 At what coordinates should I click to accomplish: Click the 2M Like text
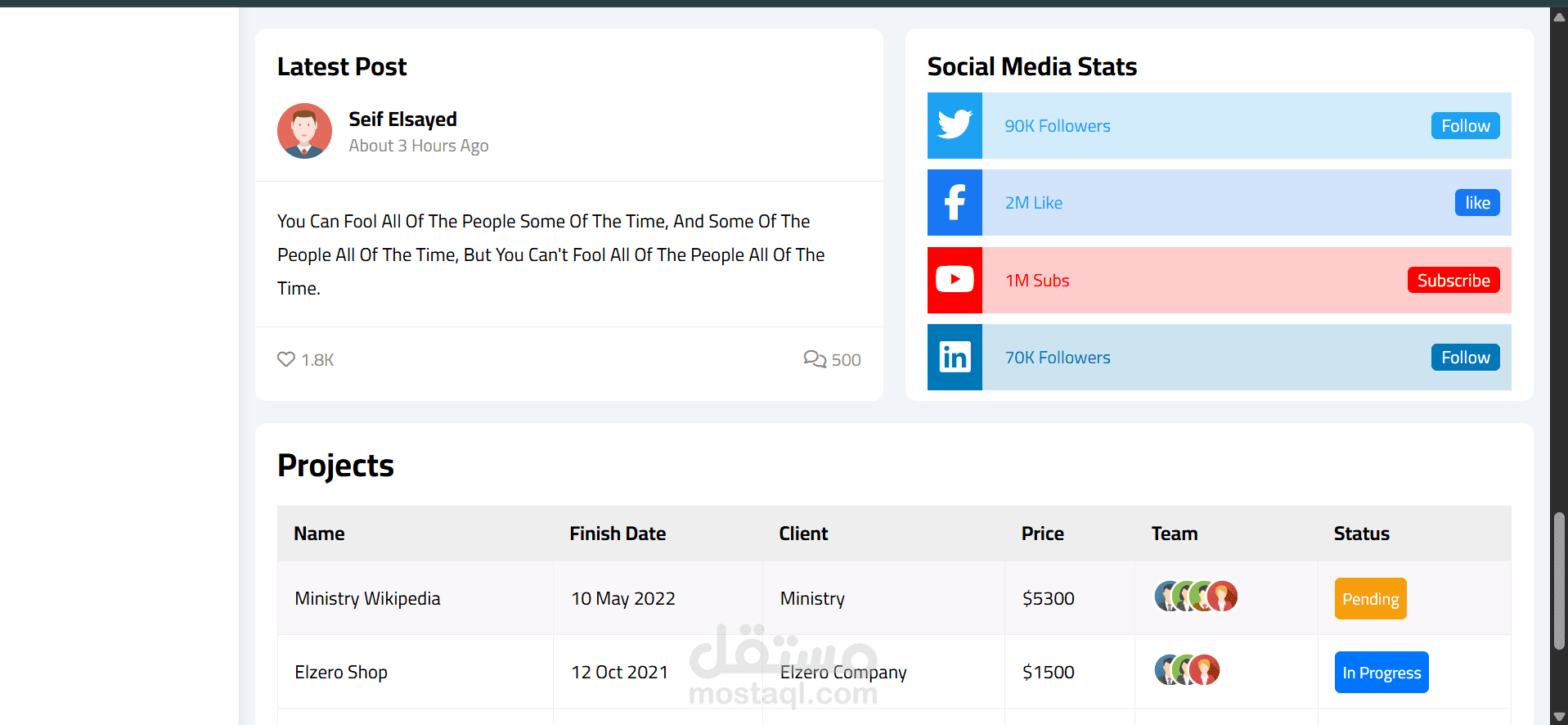pos(1033,203)
